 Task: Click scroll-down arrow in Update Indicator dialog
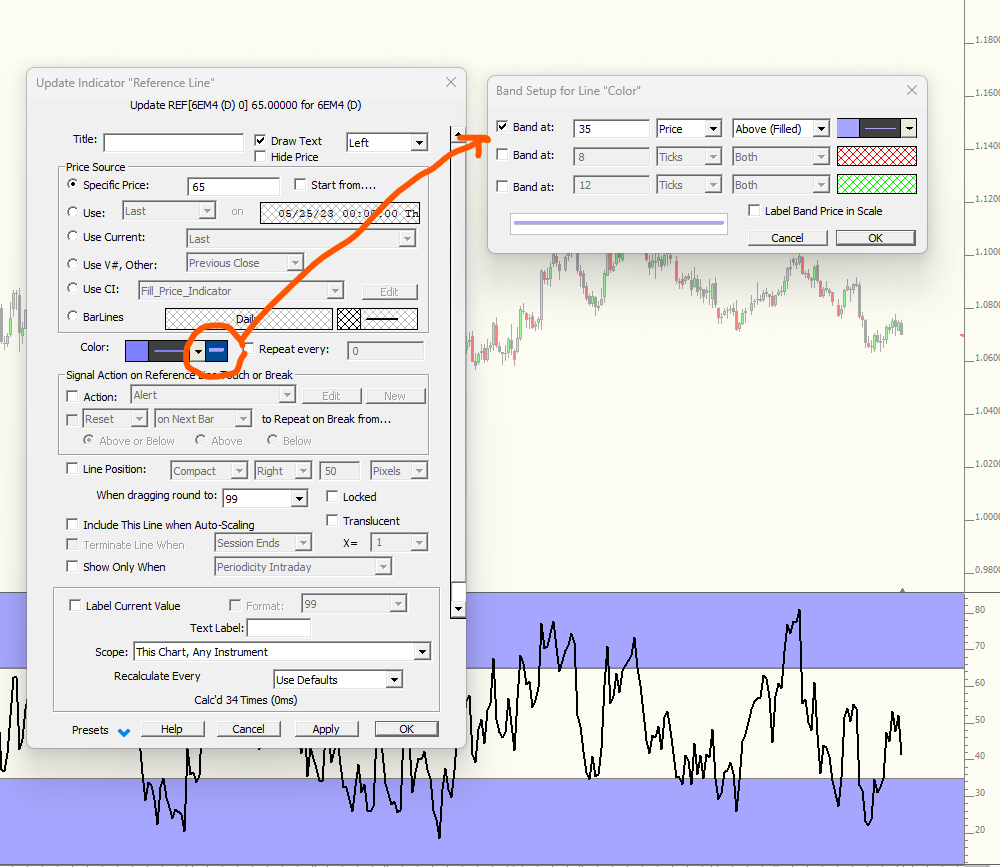coord(458,608)
